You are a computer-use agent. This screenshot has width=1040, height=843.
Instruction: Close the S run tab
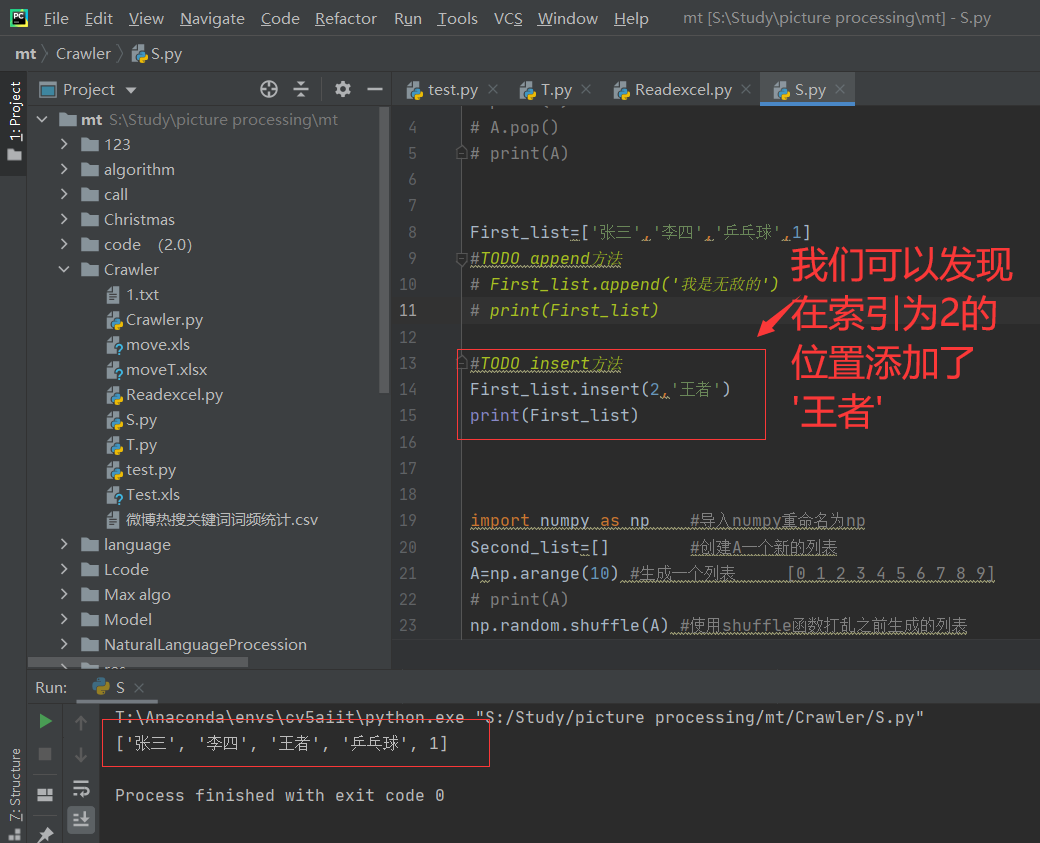click(139, 688)
